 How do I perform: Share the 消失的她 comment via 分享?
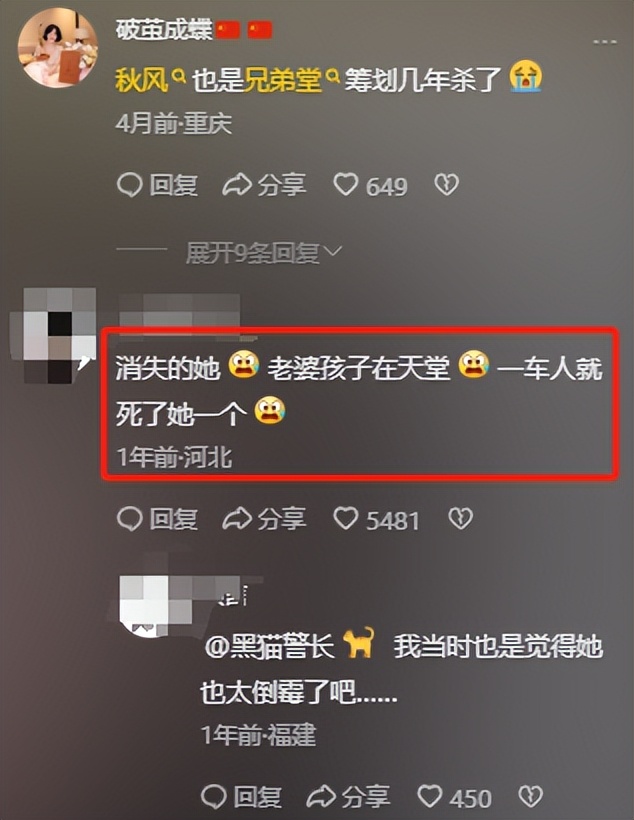pos(264,519)
